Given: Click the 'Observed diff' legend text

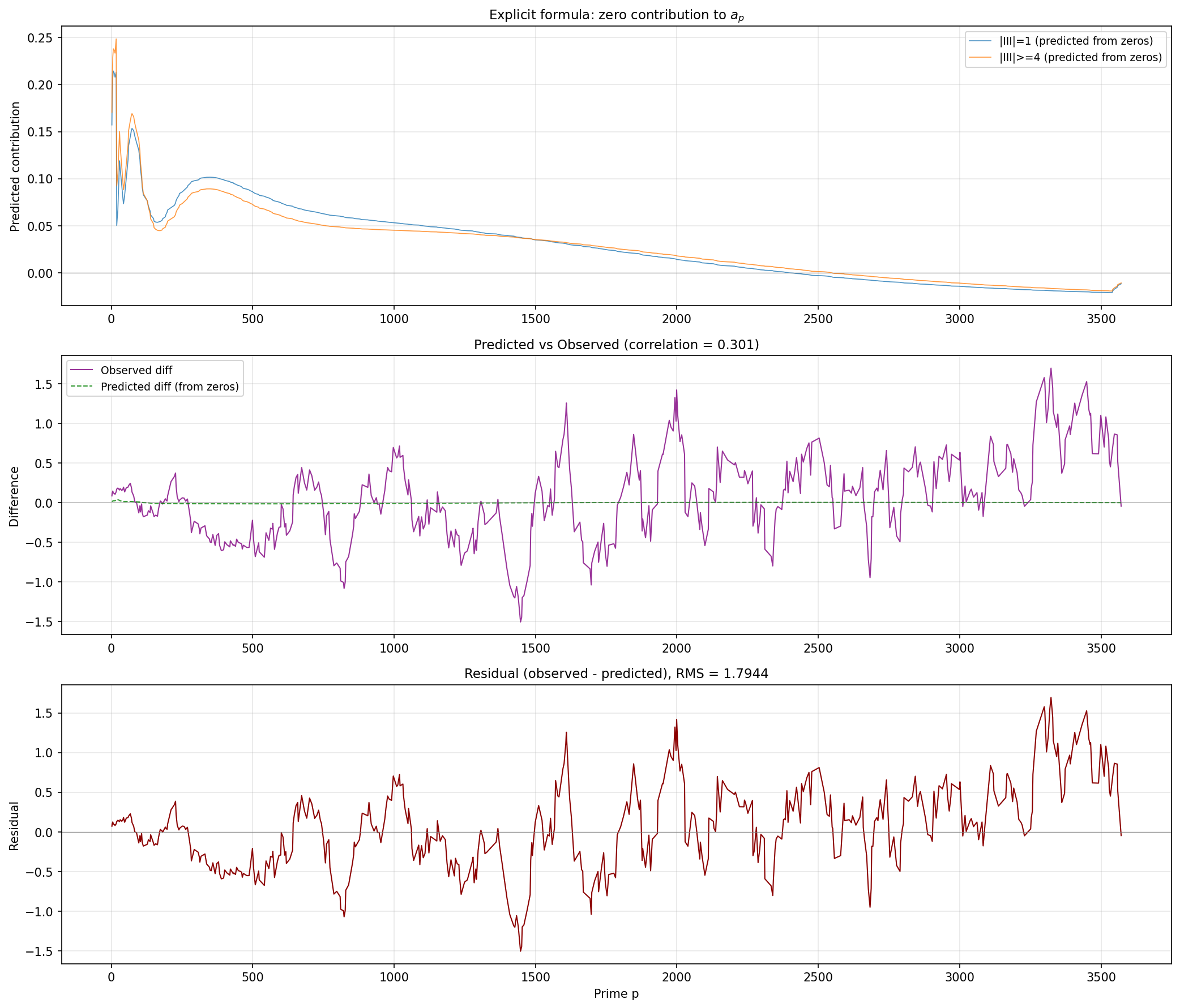Looking at the screenshot, I should pyautogui.click(x=136, y=371).
